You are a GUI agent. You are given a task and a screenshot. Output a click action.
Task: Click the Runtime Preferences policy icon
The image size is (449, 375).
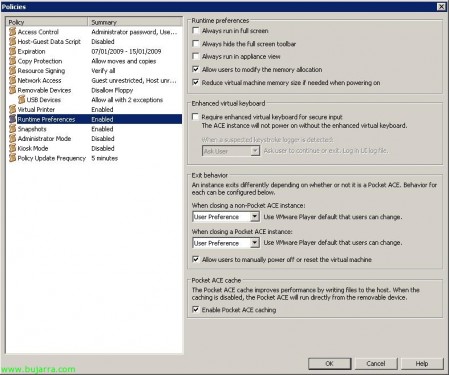[12, 119]
